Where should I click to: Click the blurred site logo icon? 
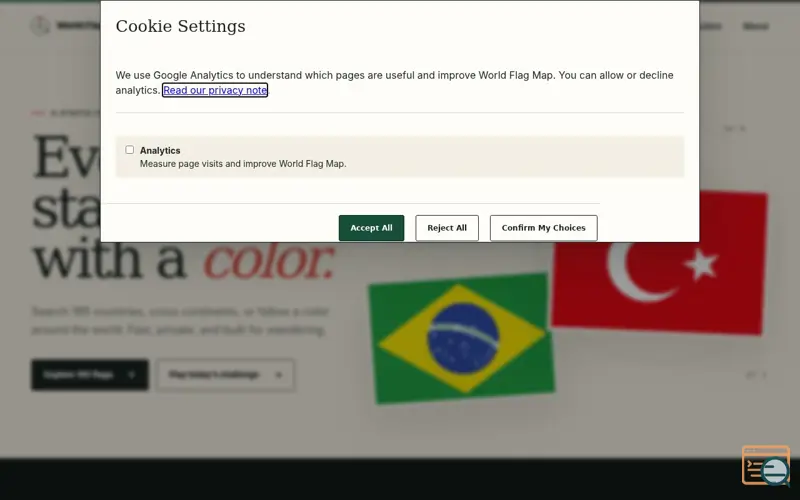tap(40, 26)
